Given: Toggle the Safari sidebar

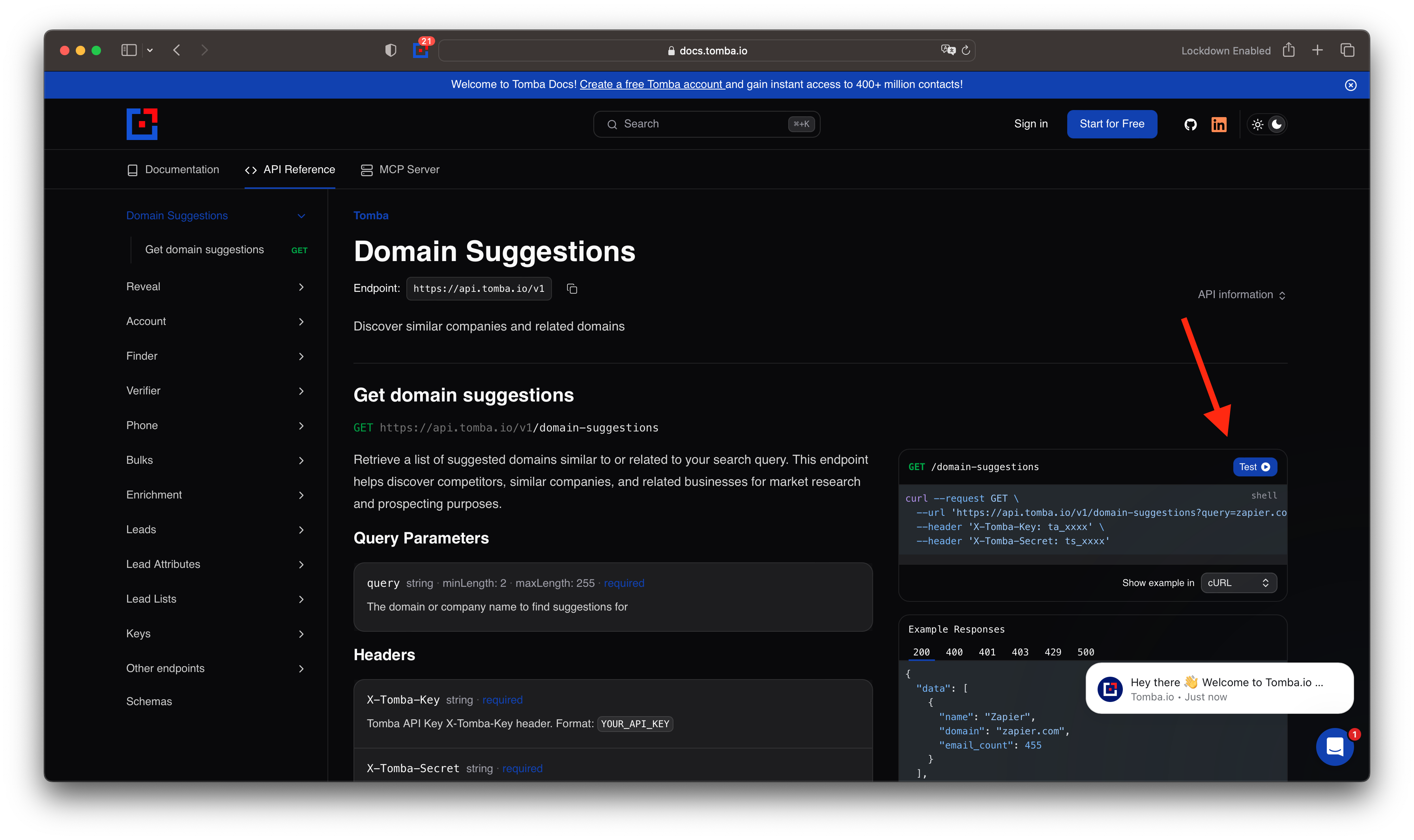Looking at the screenshot, I should coord(129,50).
